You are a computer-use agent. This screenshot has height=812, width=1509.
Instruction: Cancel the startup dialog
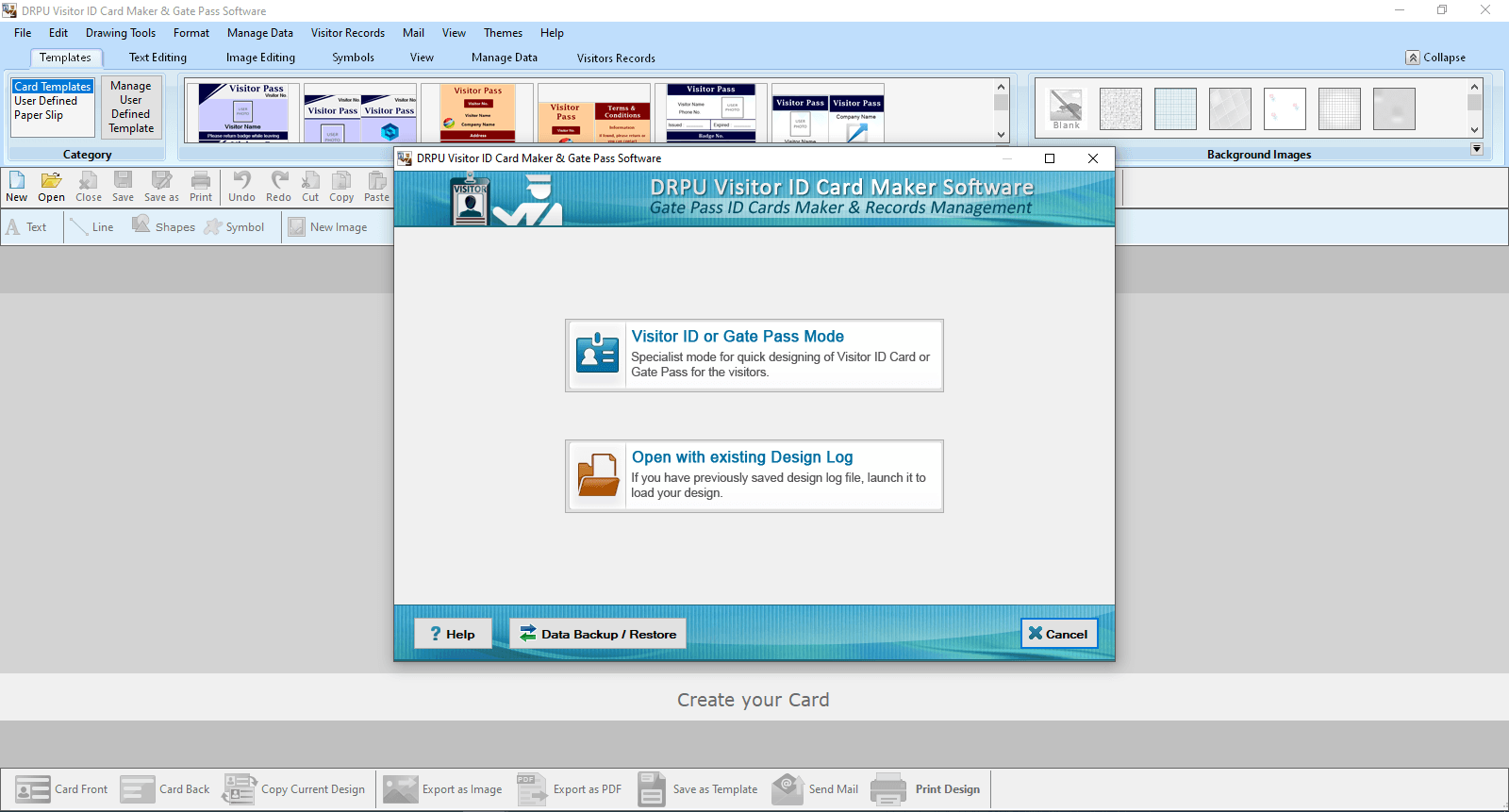click(1059, 634)
